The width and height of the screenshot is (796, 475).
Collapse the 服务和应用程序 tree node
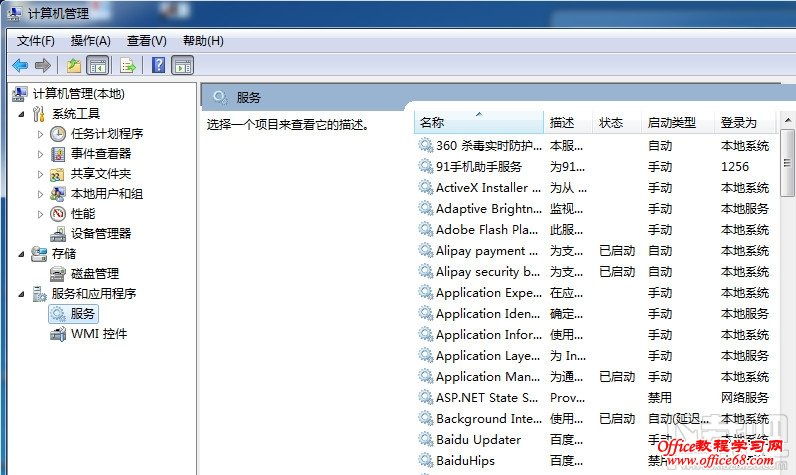[21, 294]
